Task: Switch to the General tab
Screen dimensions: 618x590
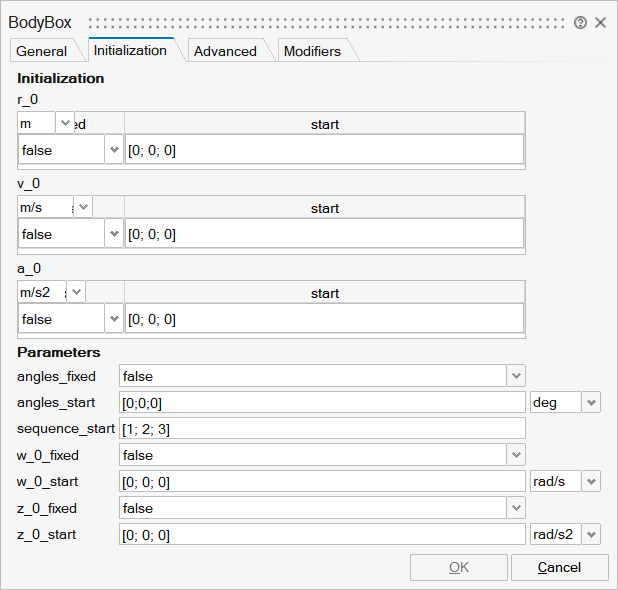Action: click(x=42, y=51)
